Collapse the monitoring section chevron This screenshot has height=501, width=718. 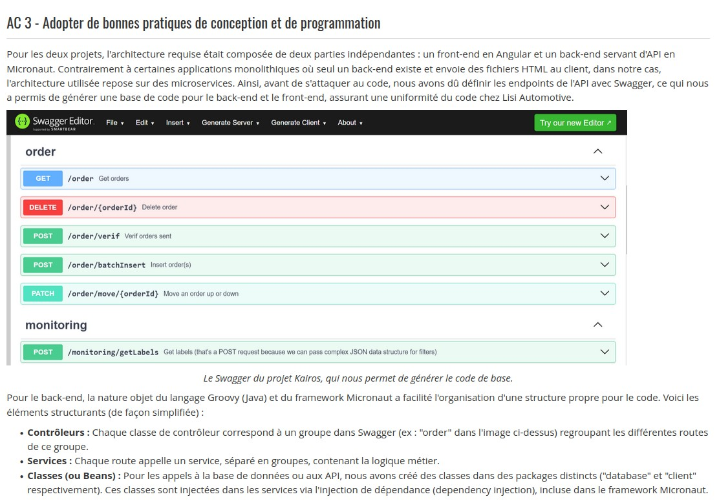pyautogui.click(x=598, y=325)
